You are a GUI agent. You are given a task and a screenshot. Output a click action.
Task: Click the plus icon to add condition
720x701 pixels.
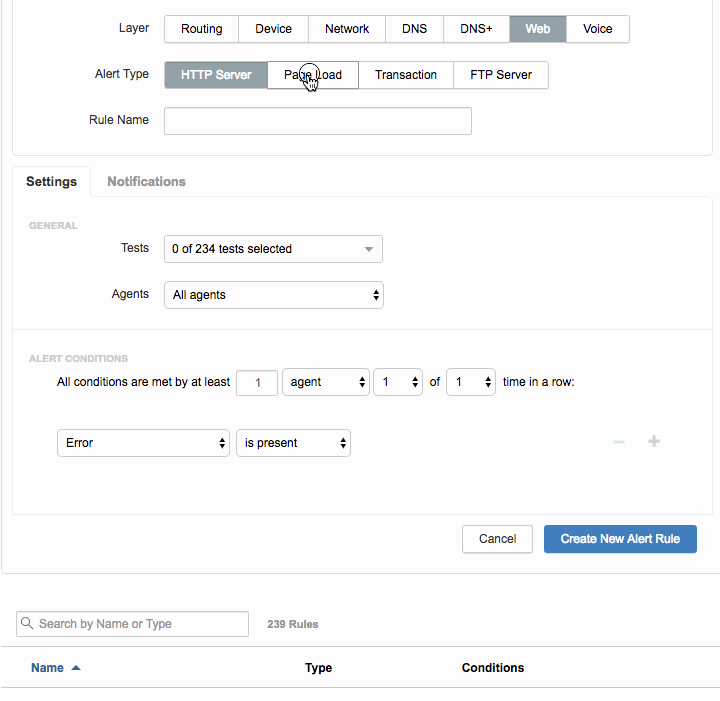pos(654,442)
